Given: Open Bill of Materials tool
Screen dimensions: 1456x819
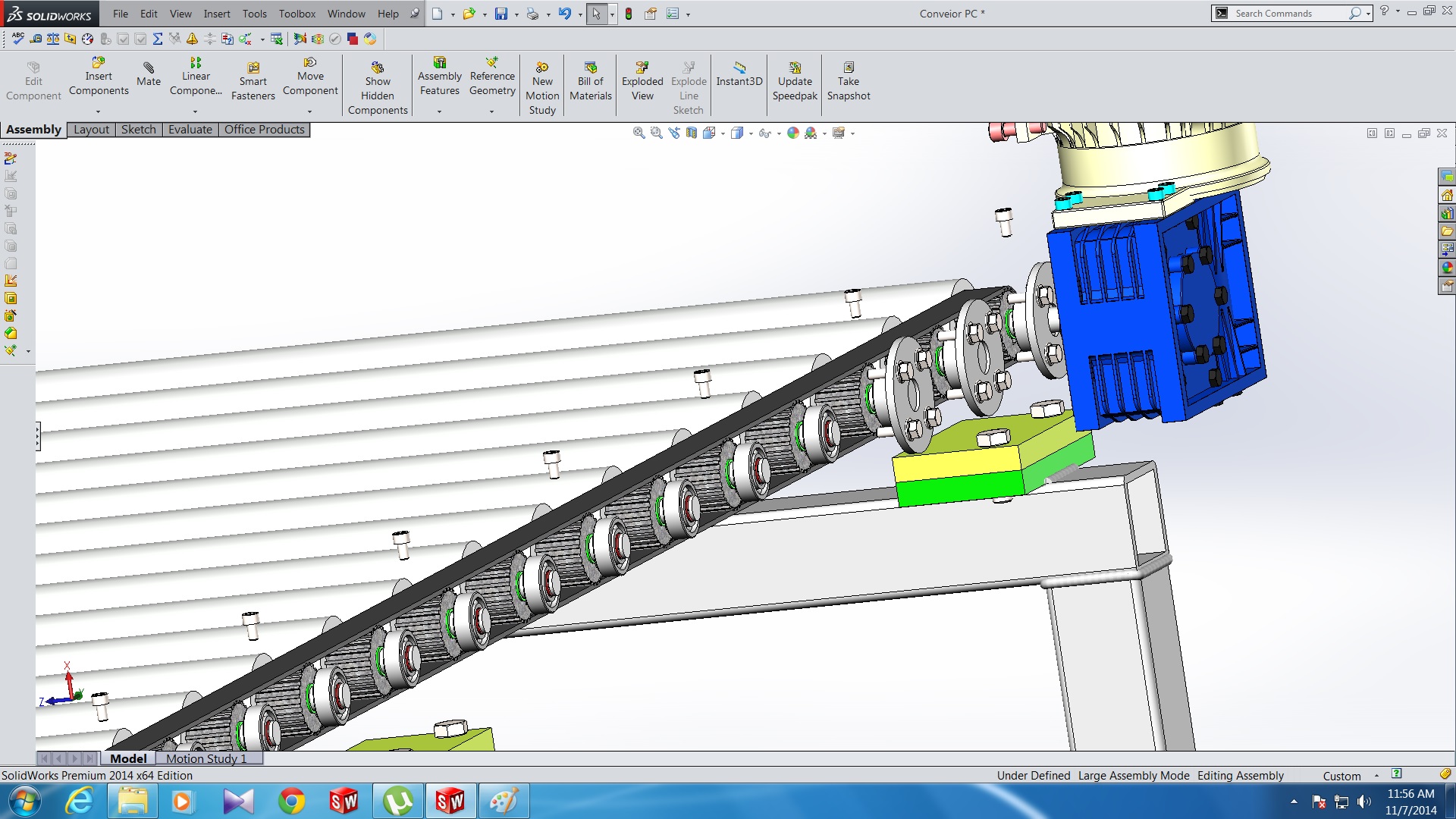Looking at the screenshot, I should (x=590, y=81).
